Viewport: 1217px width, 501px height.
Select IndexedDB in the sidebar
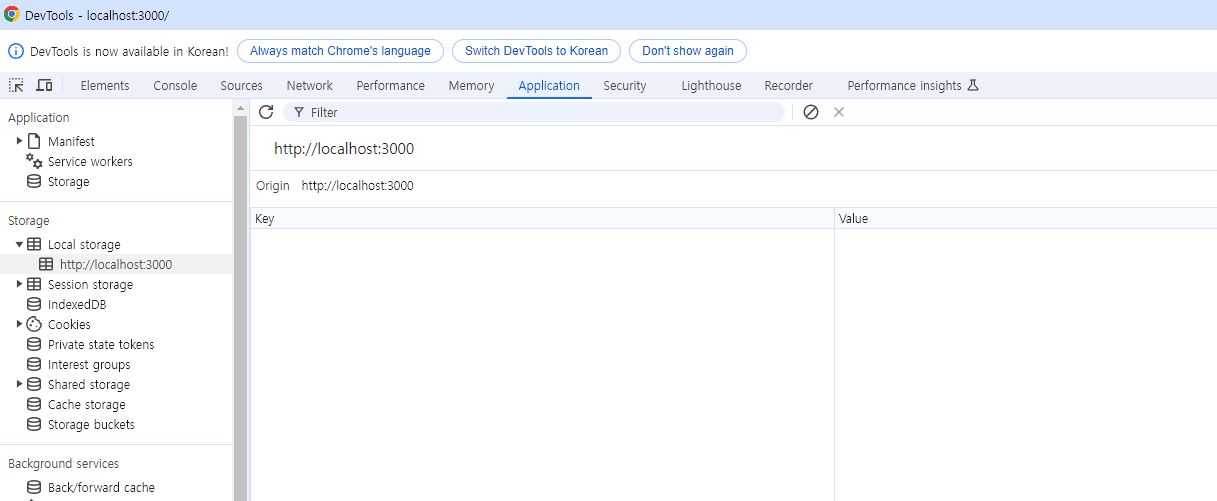pos(77,304)
